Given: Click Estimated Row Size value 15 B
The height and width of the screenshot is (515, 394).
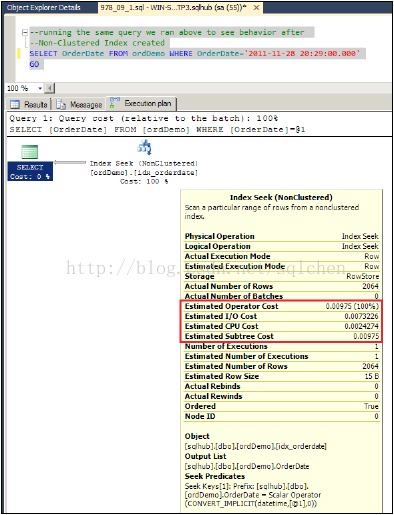Looking at the screenshot, I should tap(372, 376).
